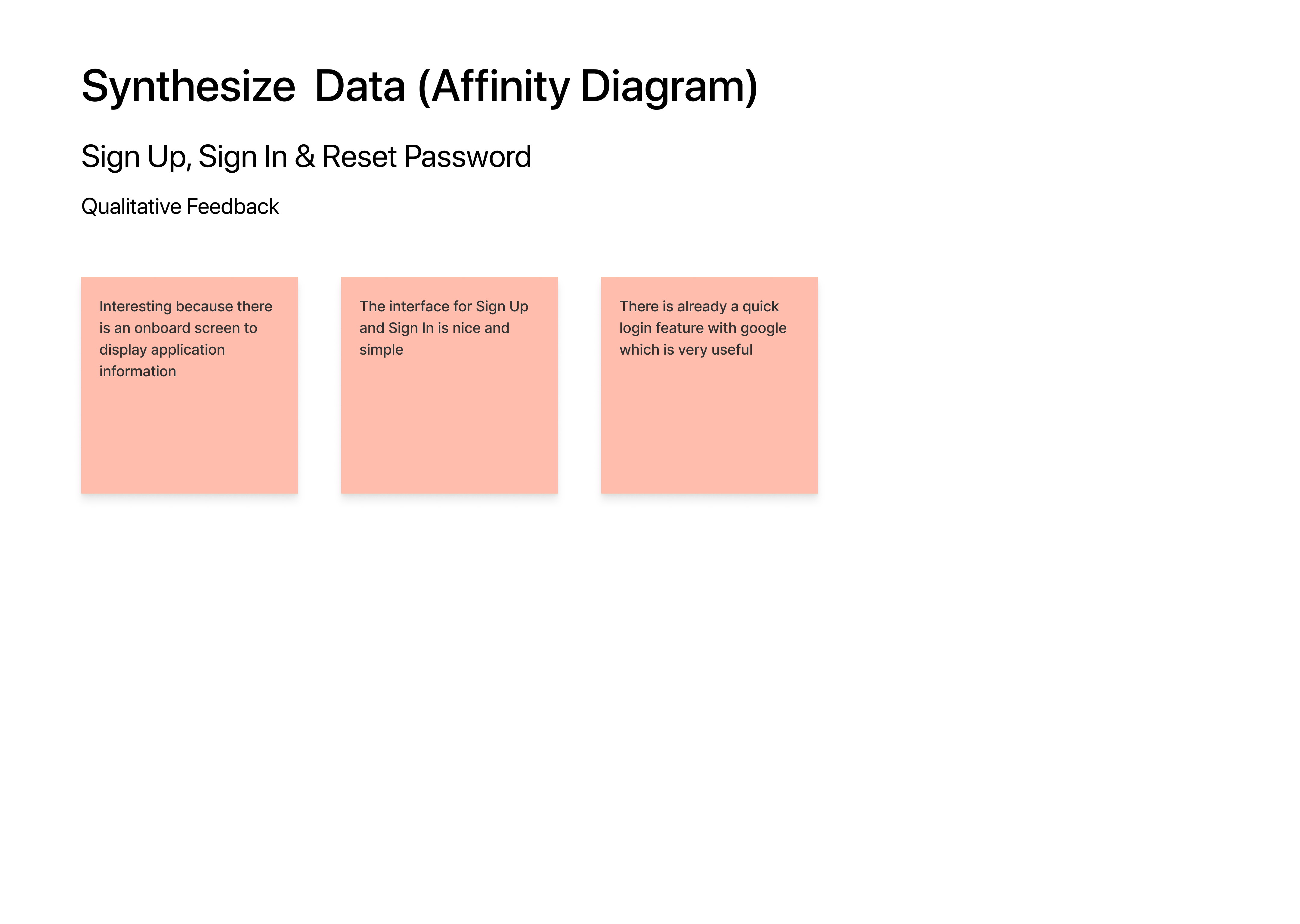Screen dimensions: 1300x924
Task: Click the "display application" text line
Action: pos(162,350)
